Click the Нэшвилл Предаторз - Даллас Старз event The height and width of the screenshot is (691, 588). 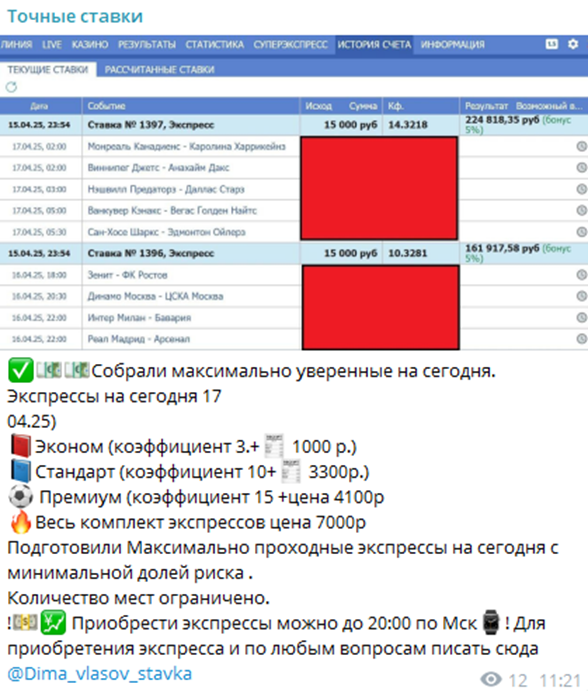pos(166,189)
